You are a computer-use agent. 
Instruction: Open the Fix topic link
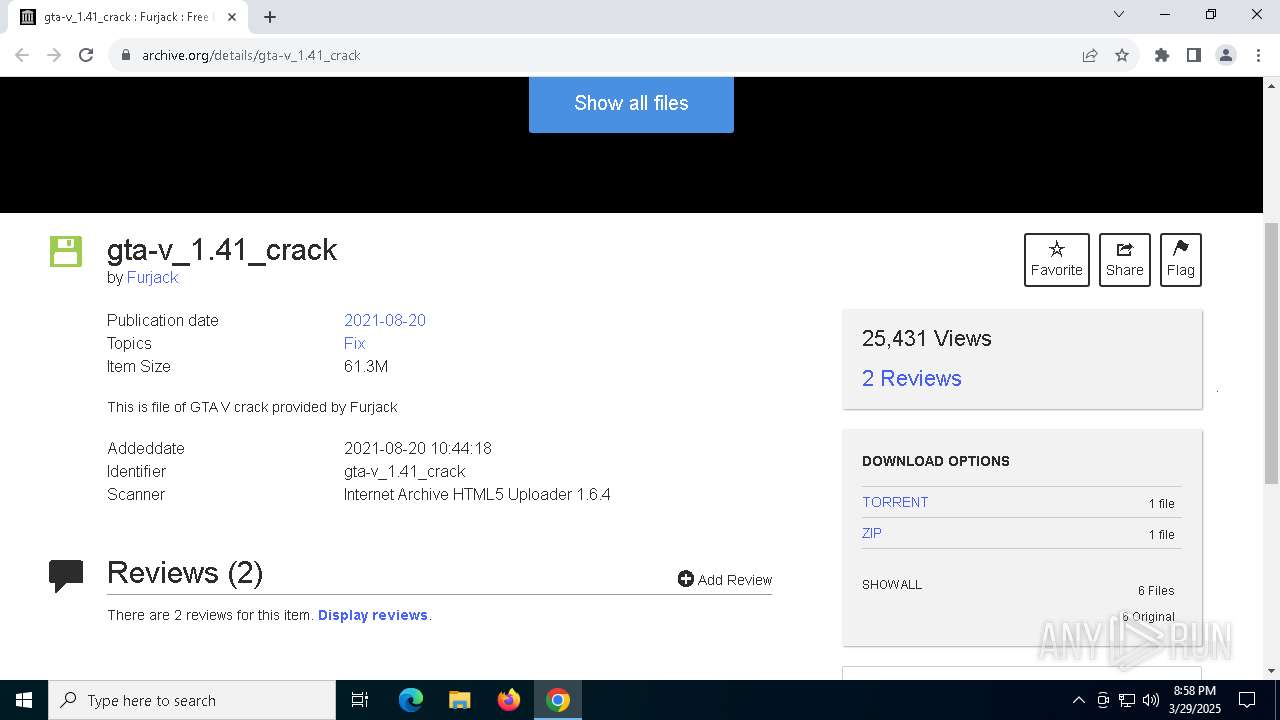tap(354, 343)
